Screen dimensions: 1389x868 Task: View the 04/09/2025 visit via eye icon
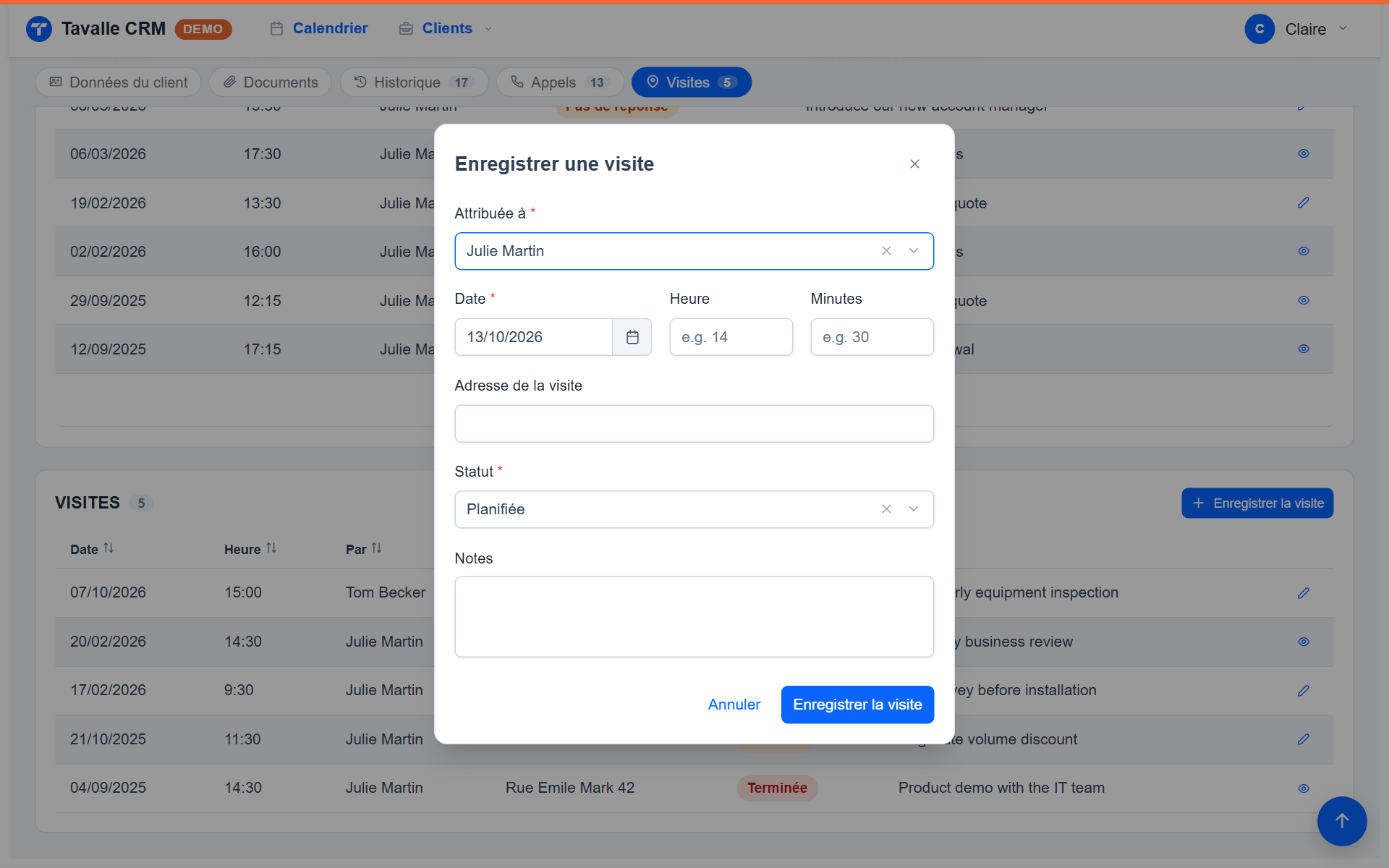point(1304,788)
